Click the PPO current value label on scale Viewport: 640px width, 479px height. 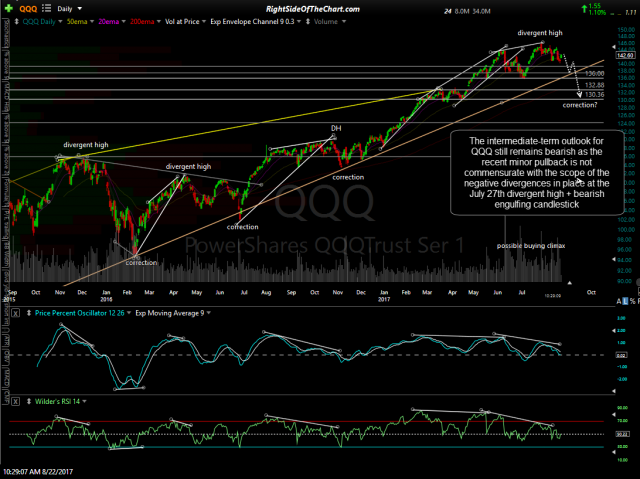click(622, 355)
